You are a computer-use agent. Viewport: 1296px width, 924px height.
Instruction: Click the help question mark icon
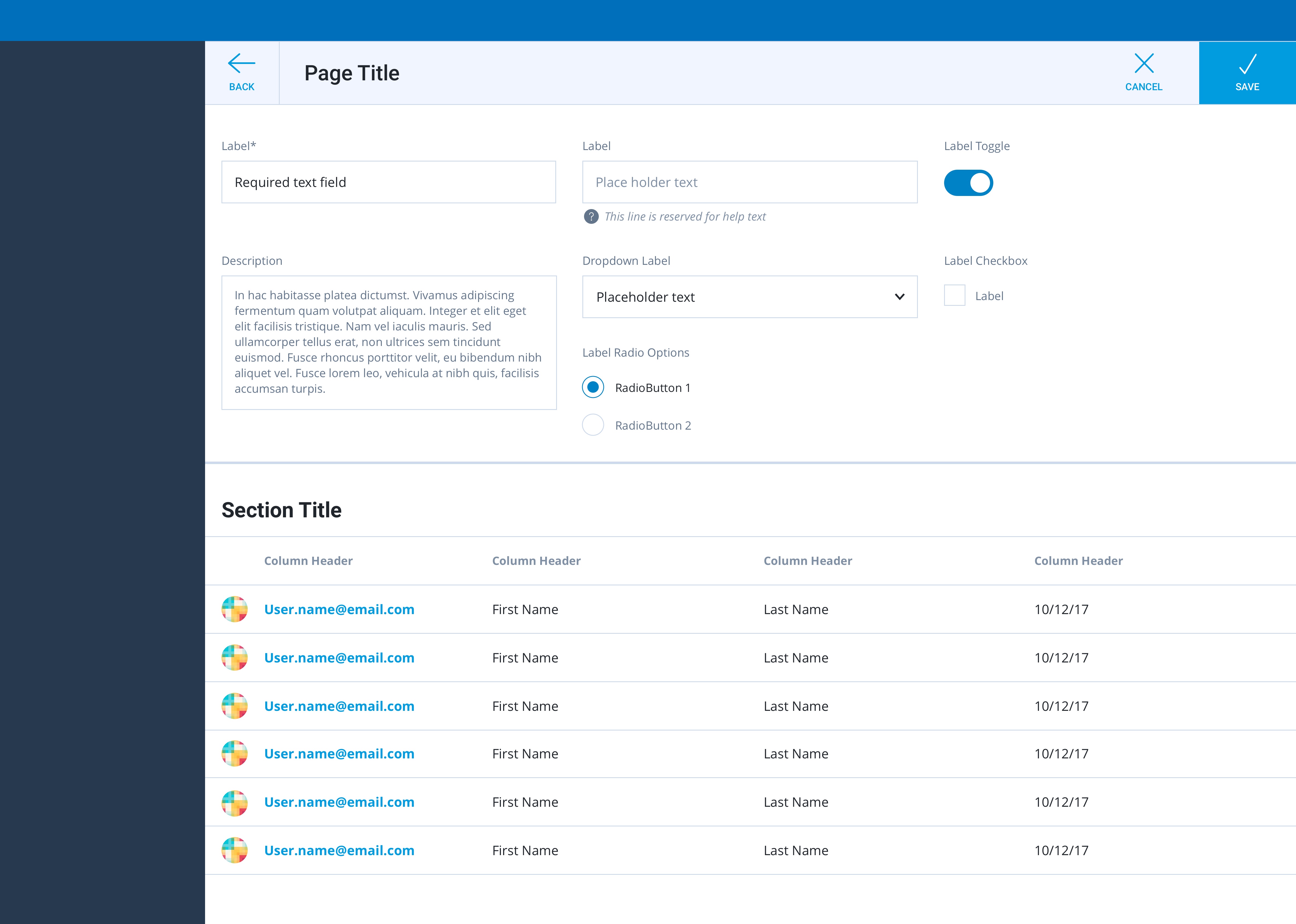tap(592, 216)
